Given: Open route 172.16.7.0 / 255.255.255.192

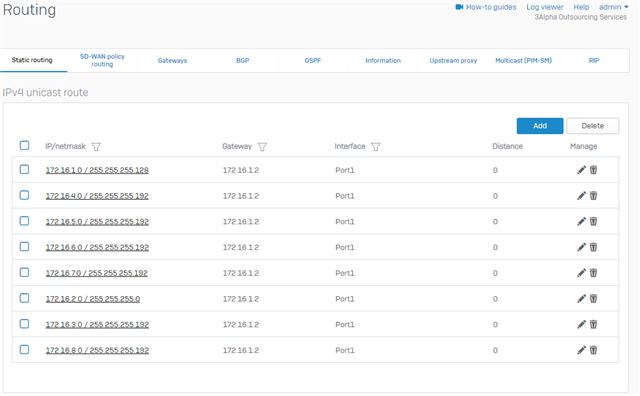Looking at the screenshot, I should click(97, 273).
